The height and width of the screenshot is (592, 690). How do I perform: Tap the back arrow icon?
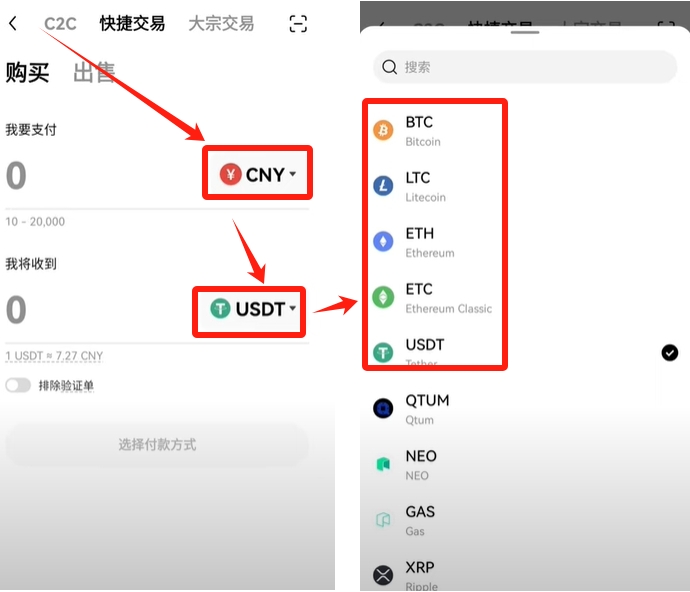13,23
